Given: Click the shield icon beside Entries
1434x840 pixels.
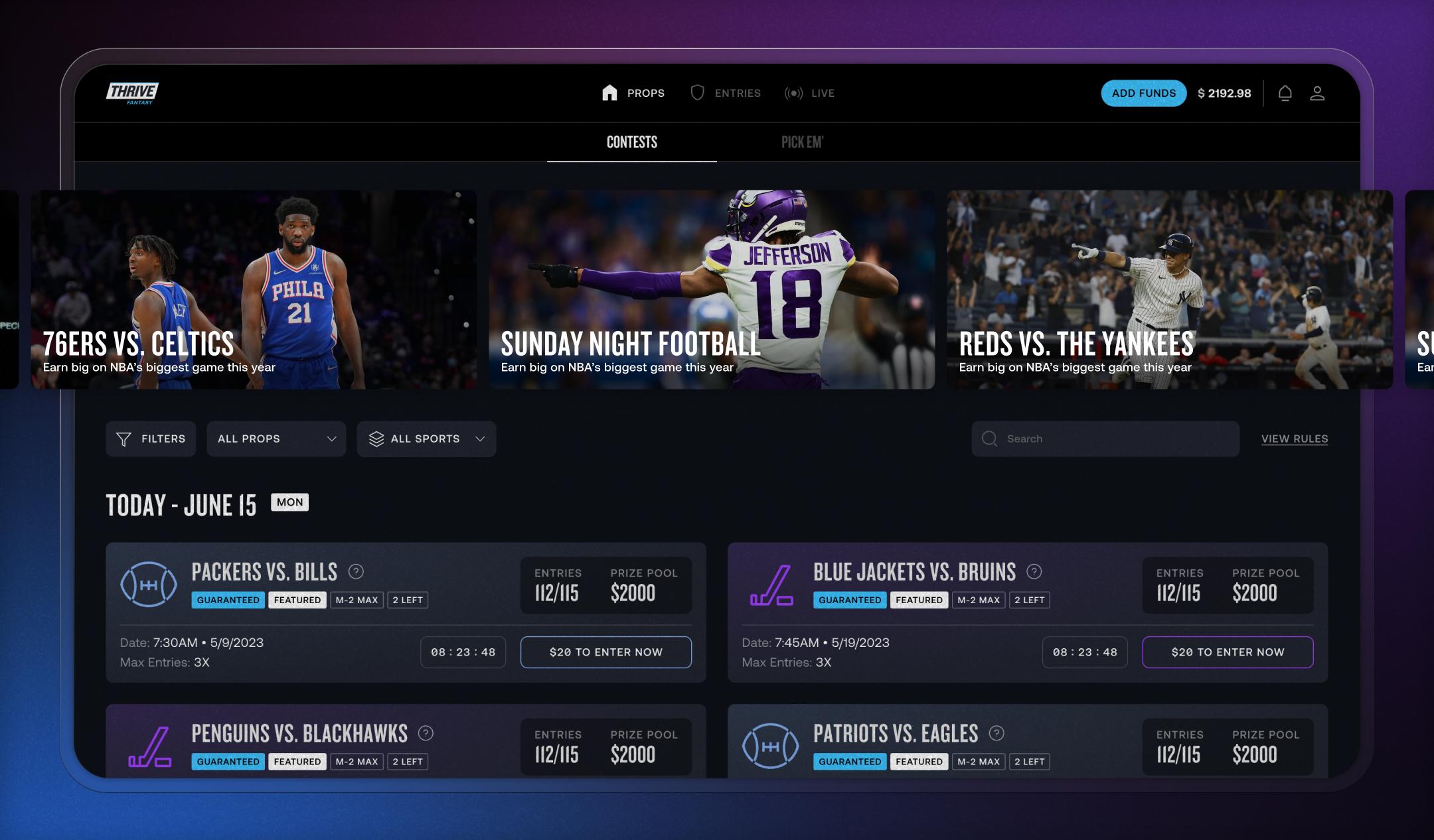Looking at the screenshot, I should pyautogui.click(x=697, y=93).
